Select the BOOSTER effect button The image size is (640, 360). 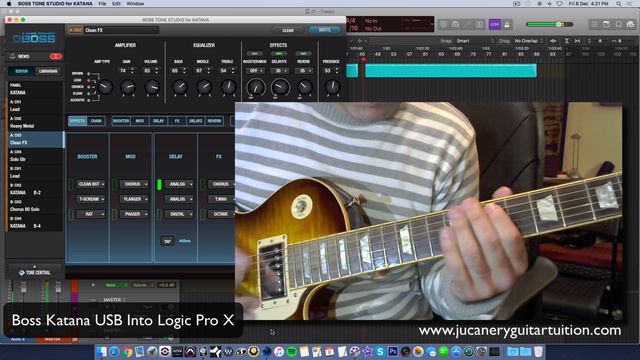coord(121,121)
